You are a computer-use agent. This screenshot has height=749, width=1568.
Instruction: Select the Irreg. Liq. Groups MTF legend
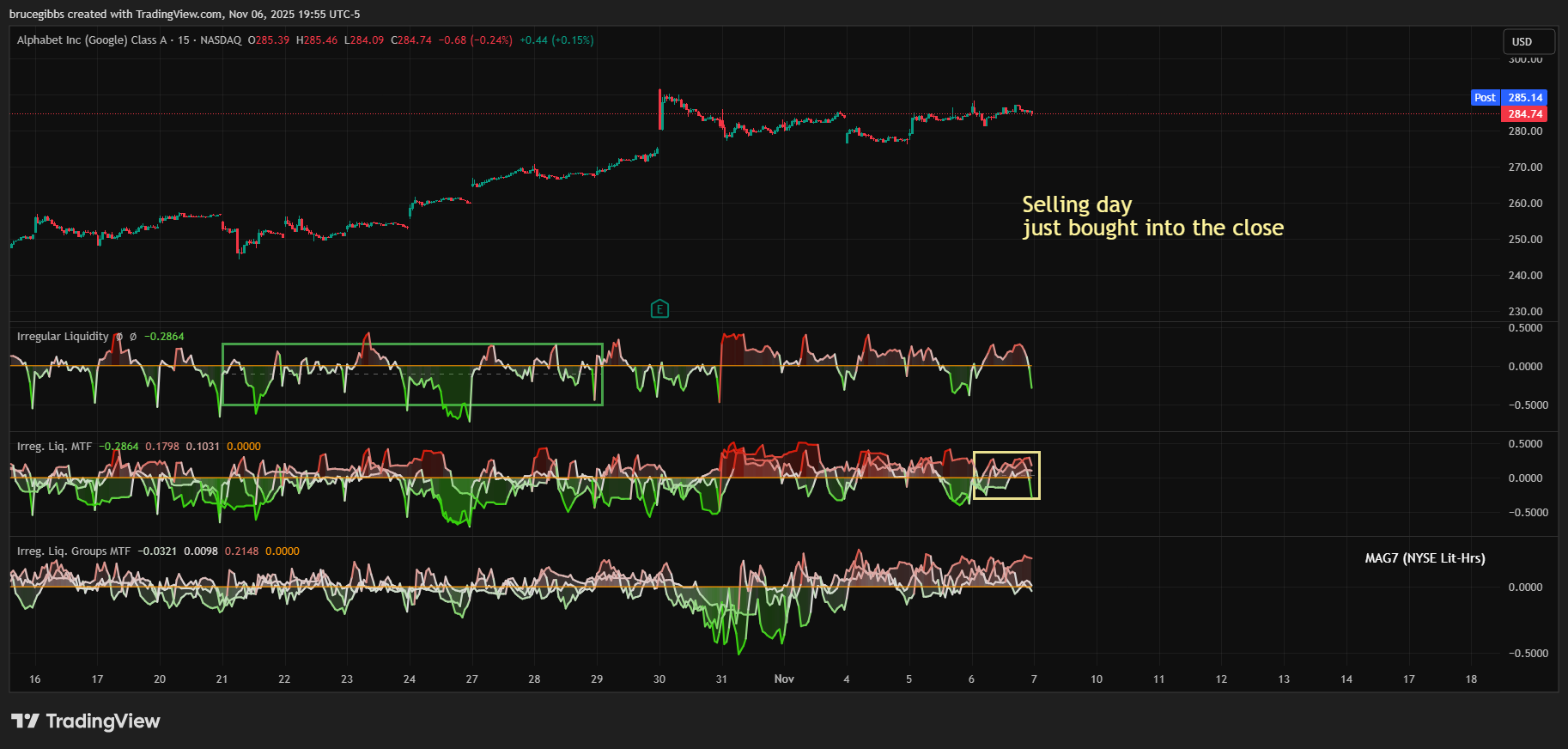click(x=74, y=551)
